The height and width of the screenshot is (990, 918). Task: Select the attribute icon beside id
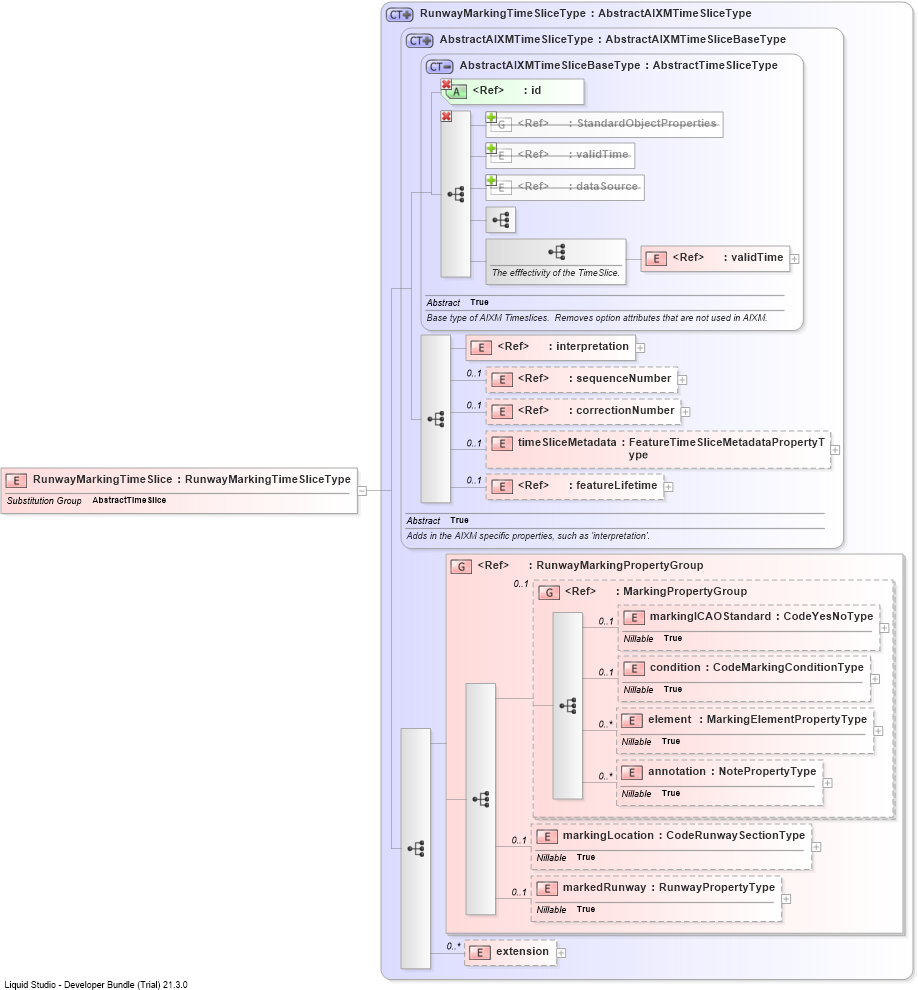pos(456,92)
